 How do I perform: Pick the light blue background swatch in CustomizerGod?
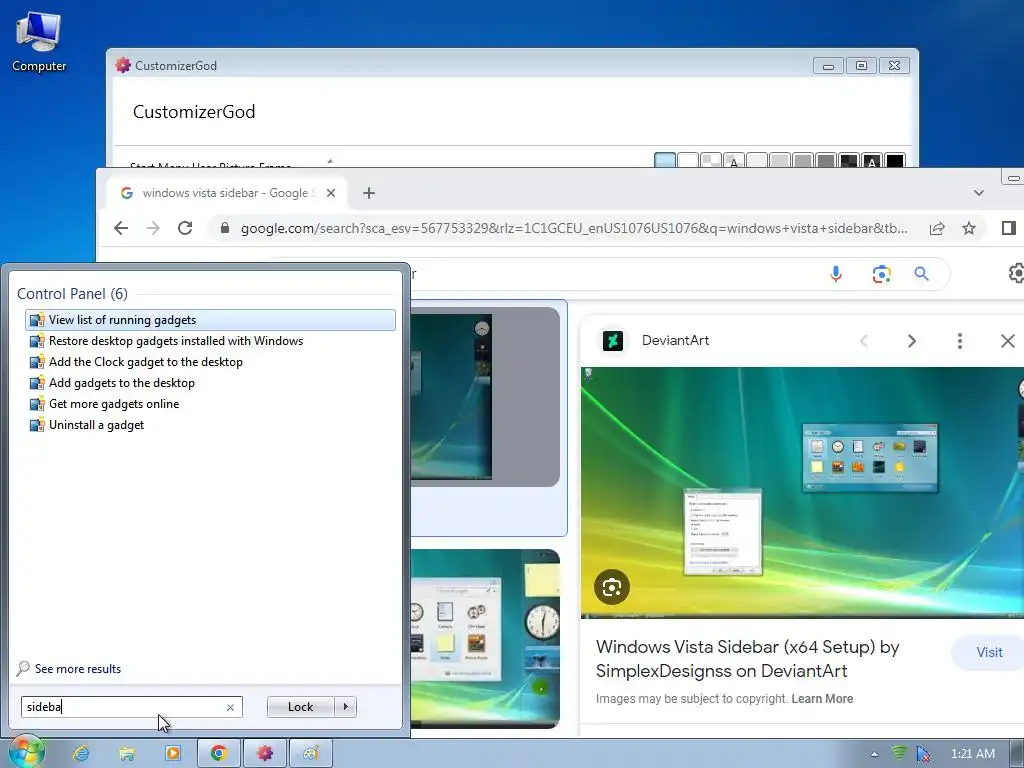665,161
